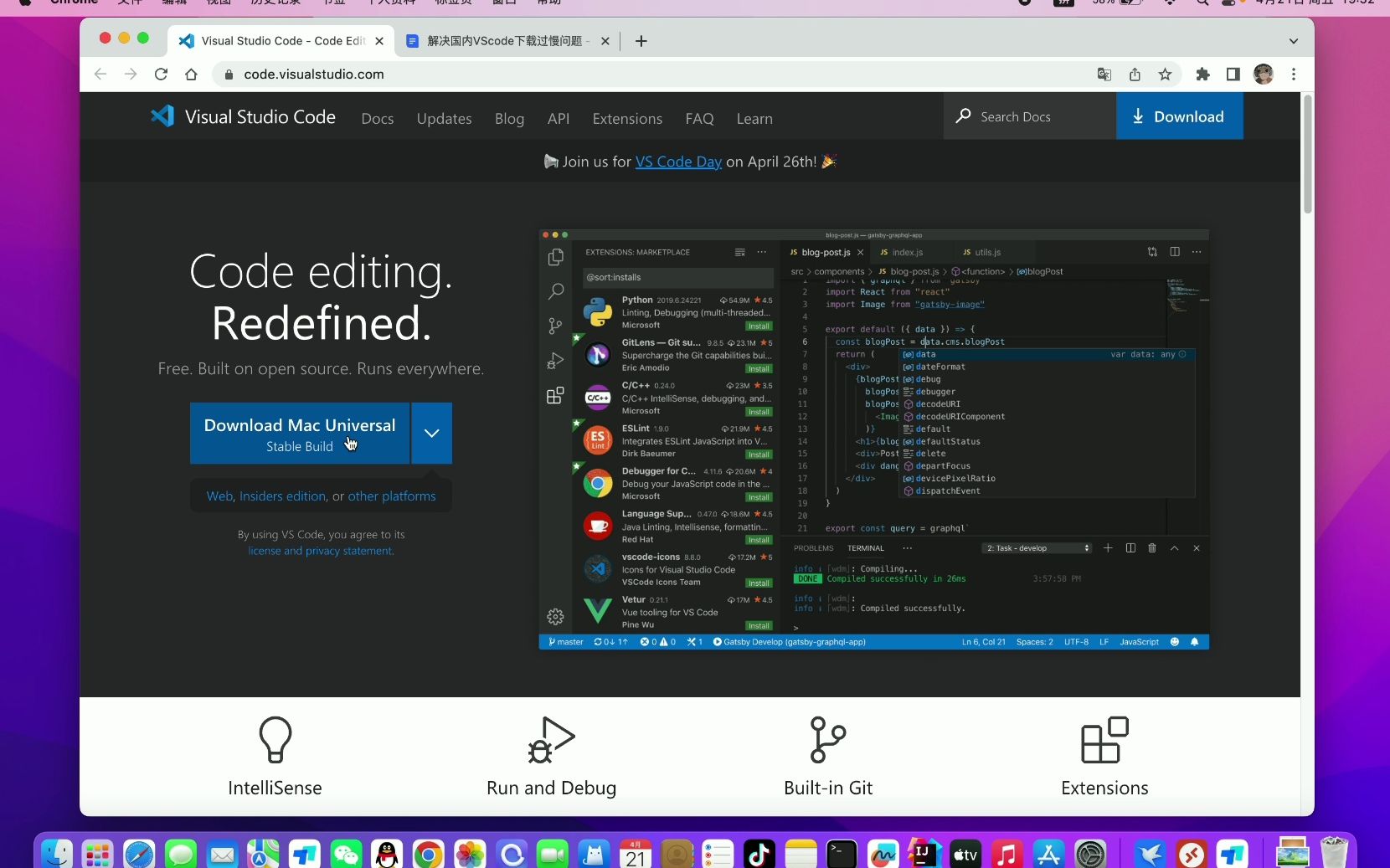Click the Chrome profile avatar

[1264, 74]
